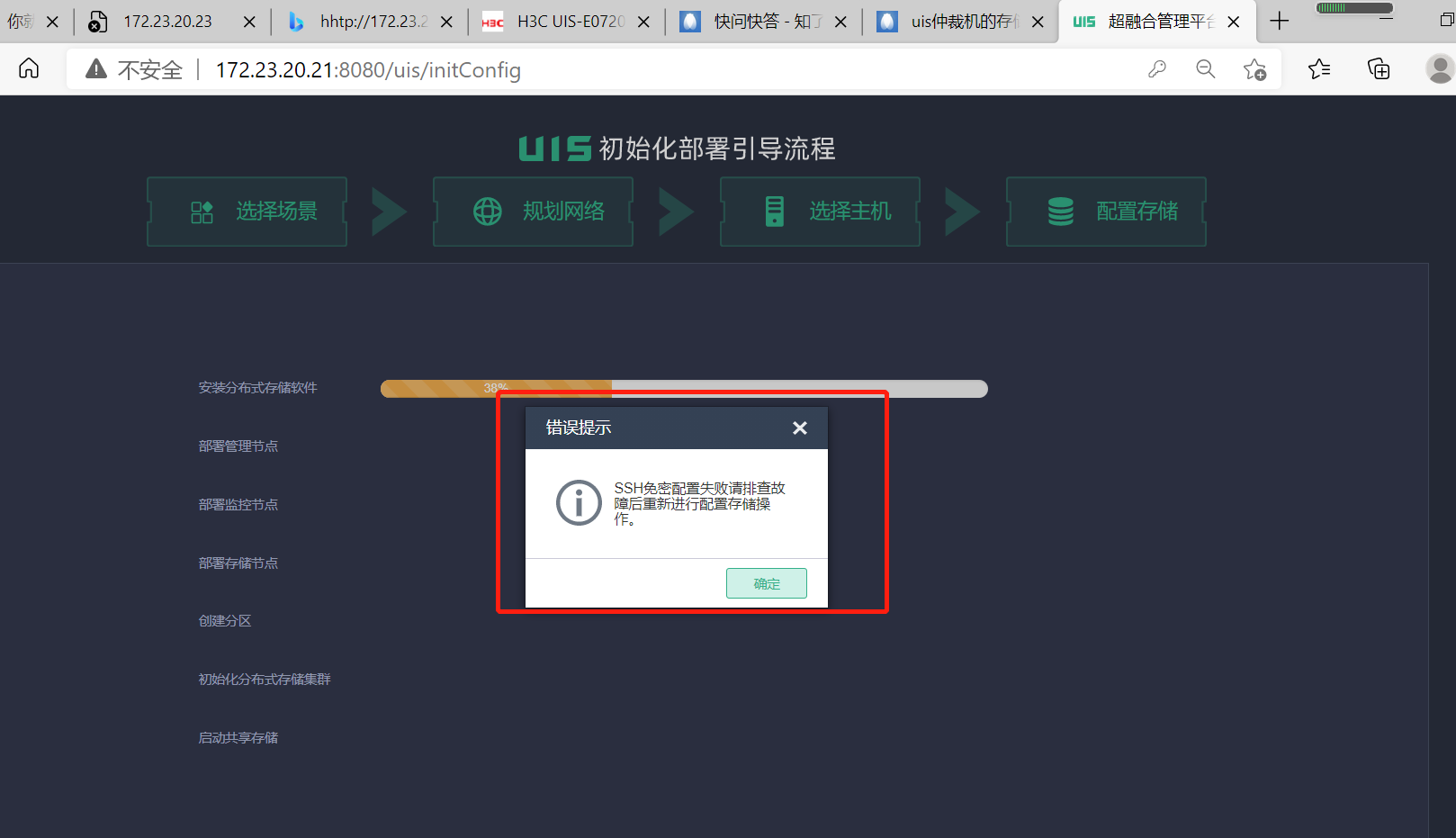Switch to the leftmost 你 tab
The image size is (1456, 838).
(x=20, y=22)
